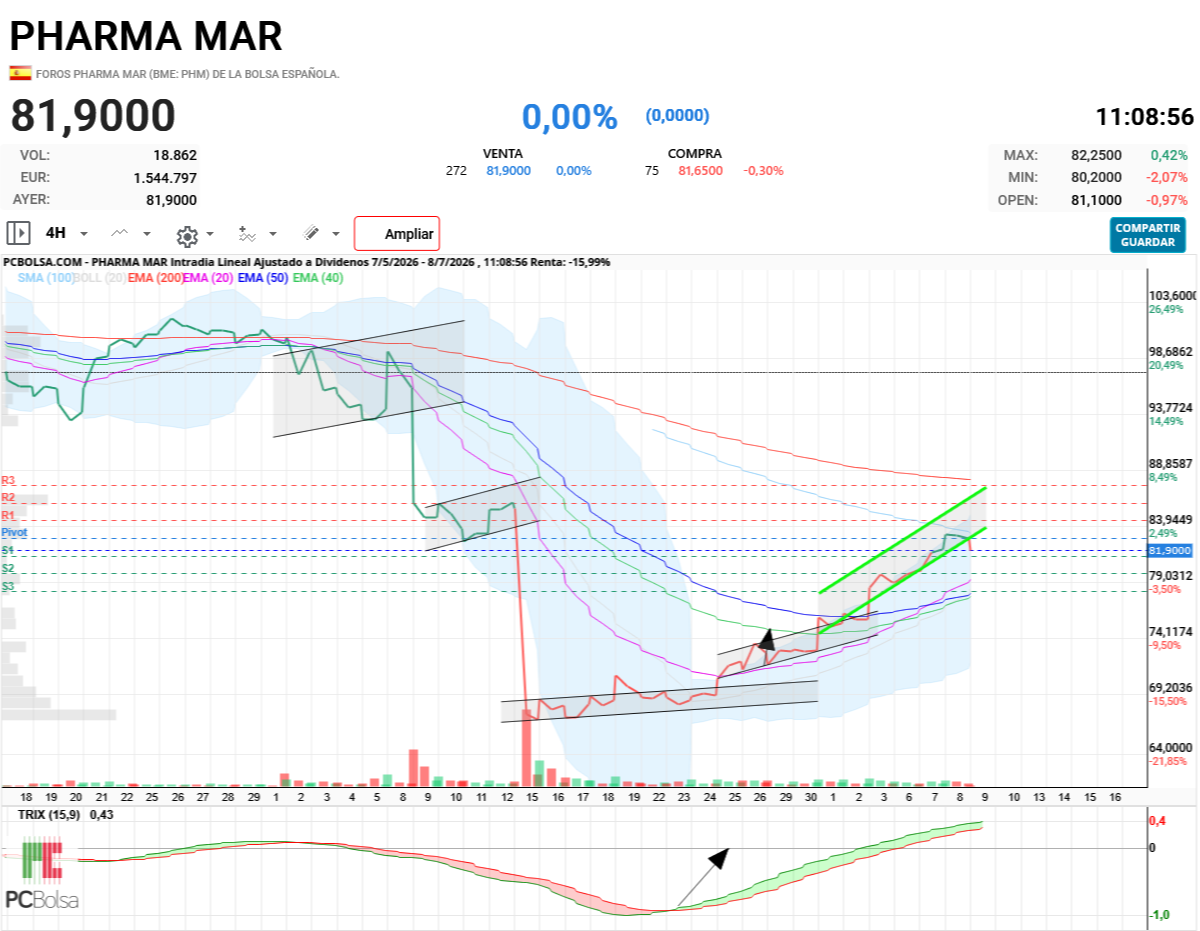The width and height of the screenshot is (1200, 931).
Task: Click the blue 81,9000 price marker
Action: click(x=1171, y=550)
